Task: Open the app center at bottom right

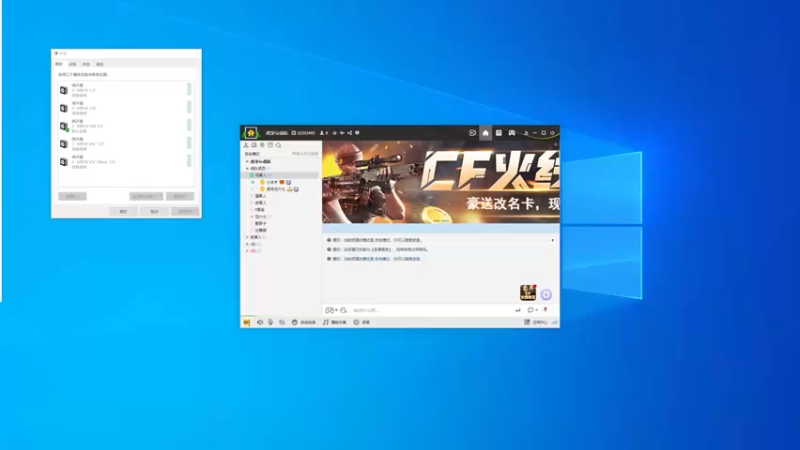Action: (x=536, y=322)
